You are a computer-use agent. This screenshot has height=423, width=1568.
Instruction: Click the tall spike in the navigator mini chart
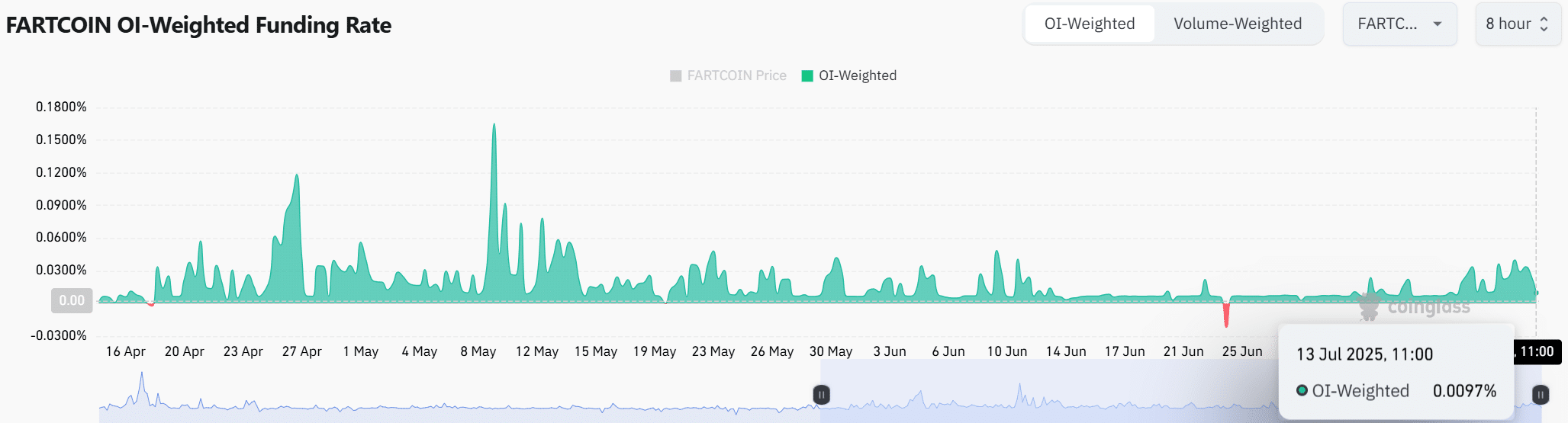pos(141,375)
